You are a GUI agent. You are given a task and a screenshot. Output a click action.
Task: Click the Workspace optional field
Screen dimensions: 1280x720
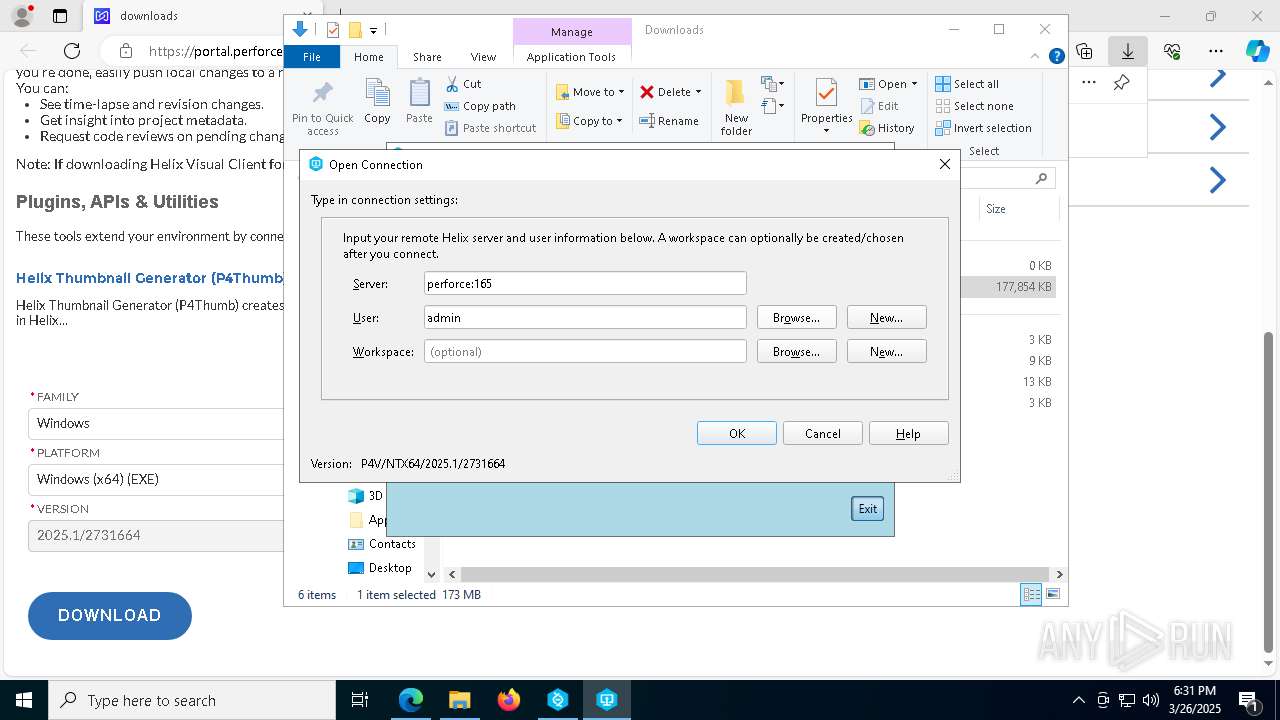[x=585, y=351]
